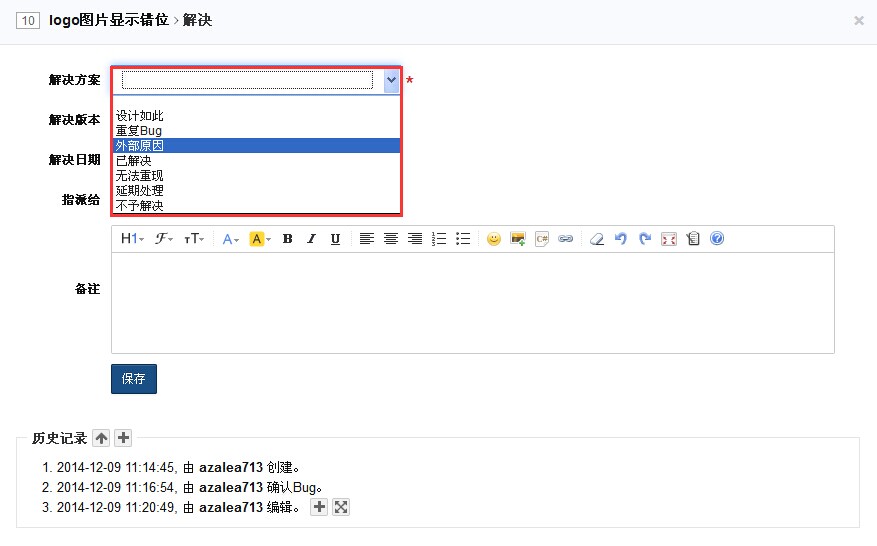Center align text in editor

(x=390, y=239)
